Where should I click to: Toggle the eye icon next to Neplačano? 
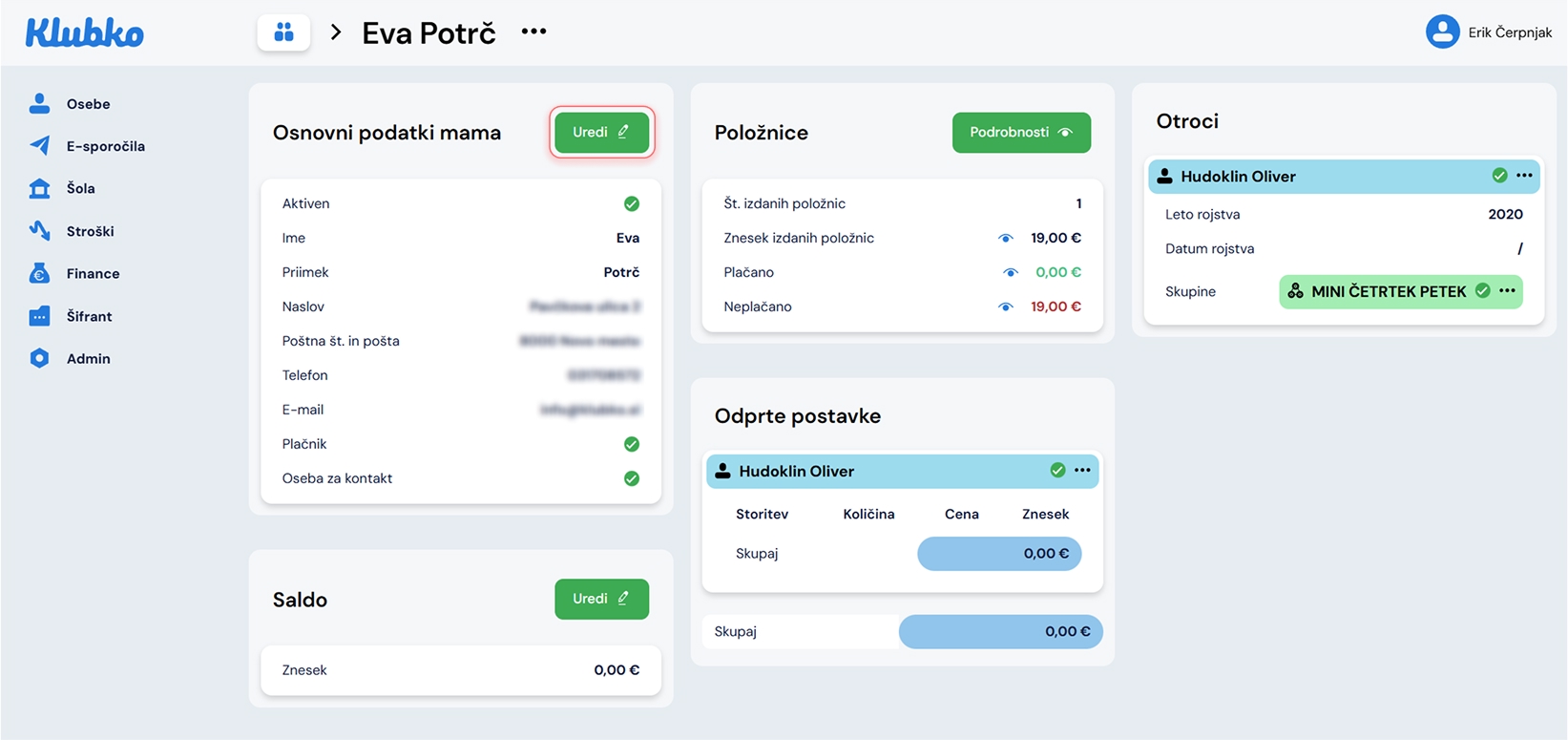[x=1005, y=307]
